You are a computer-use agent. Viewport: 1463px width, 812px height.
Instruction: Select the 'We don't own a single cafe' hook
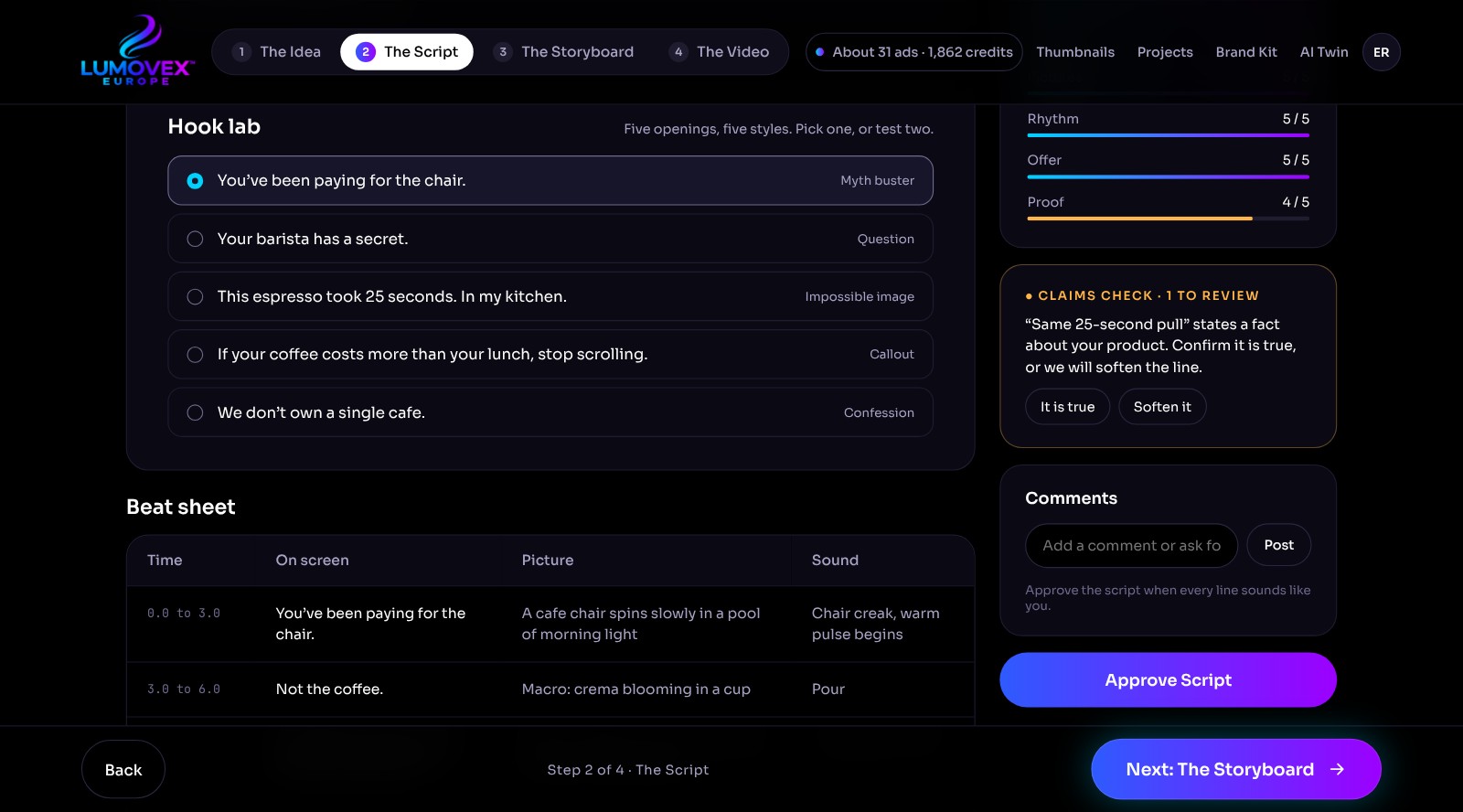550,412
